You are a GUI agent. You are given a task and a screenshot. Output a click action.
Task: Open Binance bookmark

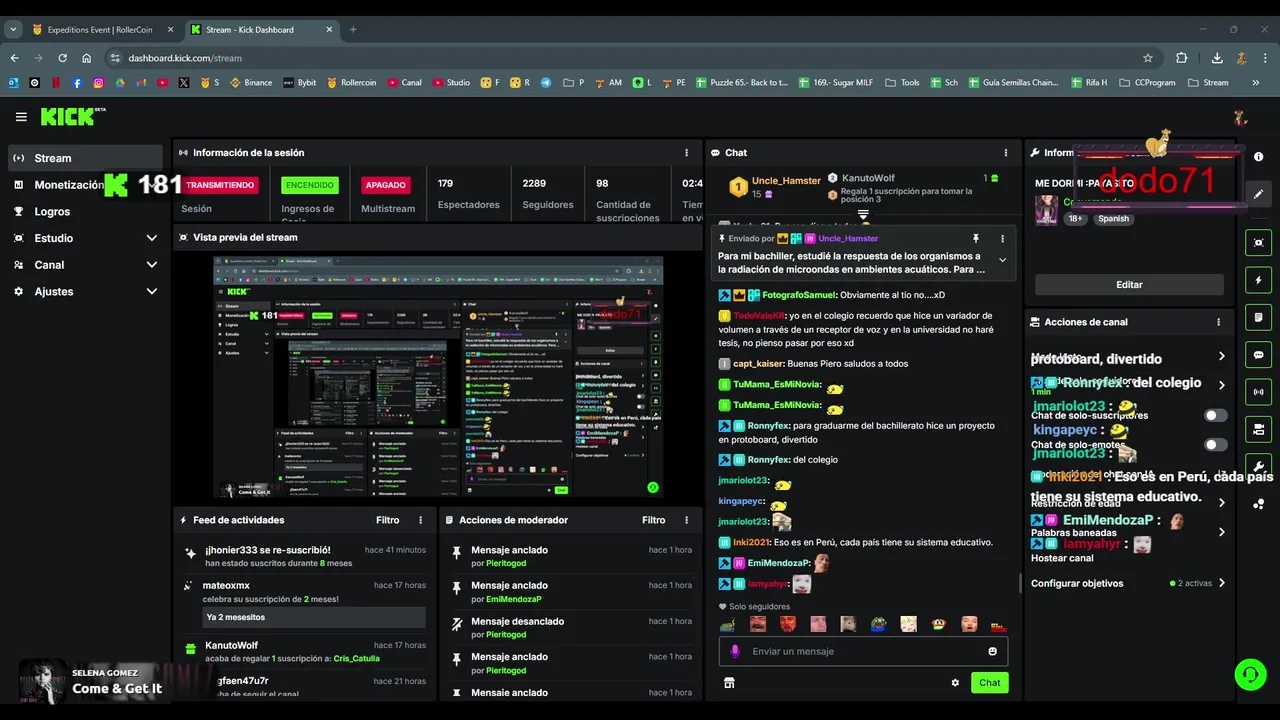[x=251, y=83]
